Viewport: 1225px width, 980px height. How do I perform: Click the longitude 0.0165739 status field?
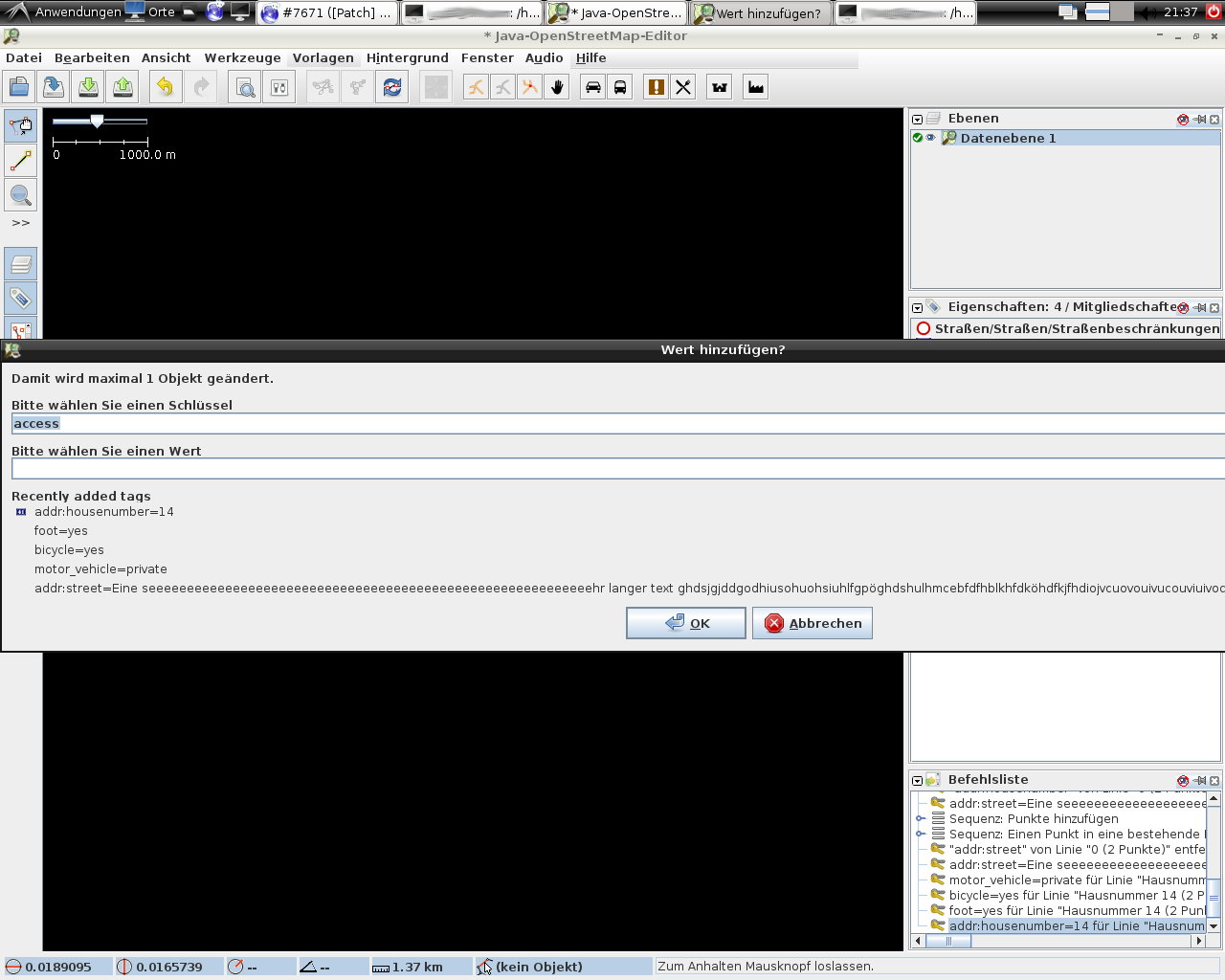tap(168, 967)
